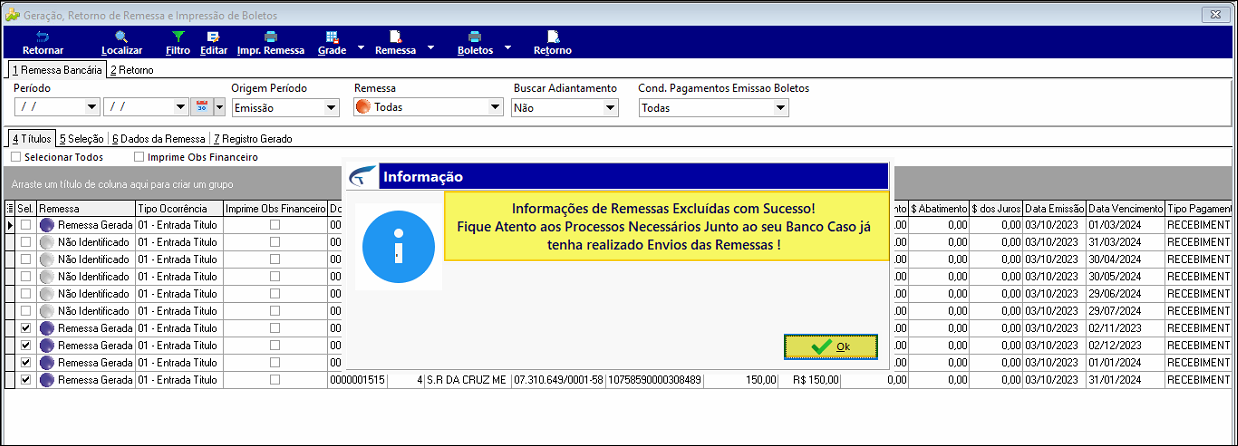This screenshot has height=446, width=1238.
Task: Tick Sel. checkbox in row due 30/05/2024
Action: (x=25, y=277)
